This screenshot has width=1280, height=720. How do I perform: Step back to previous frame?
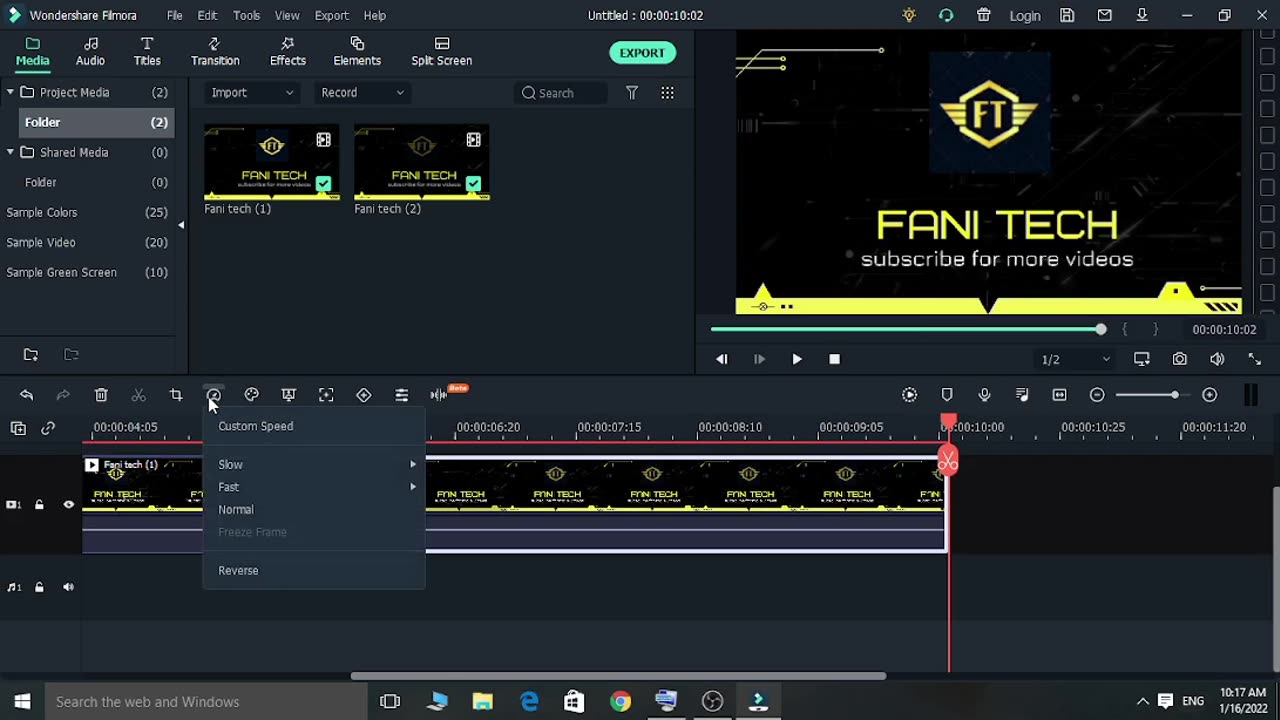tap(722, 359)
